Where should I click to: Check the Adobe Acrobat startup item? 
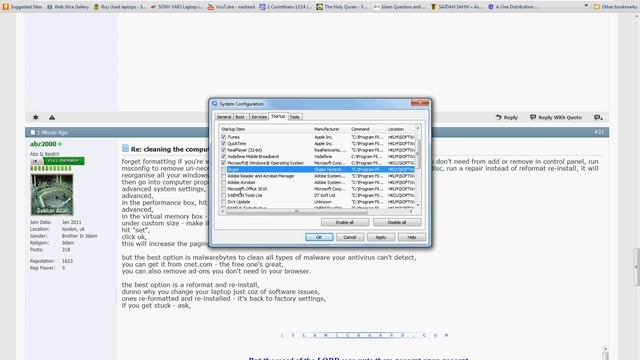coord(223,182)
